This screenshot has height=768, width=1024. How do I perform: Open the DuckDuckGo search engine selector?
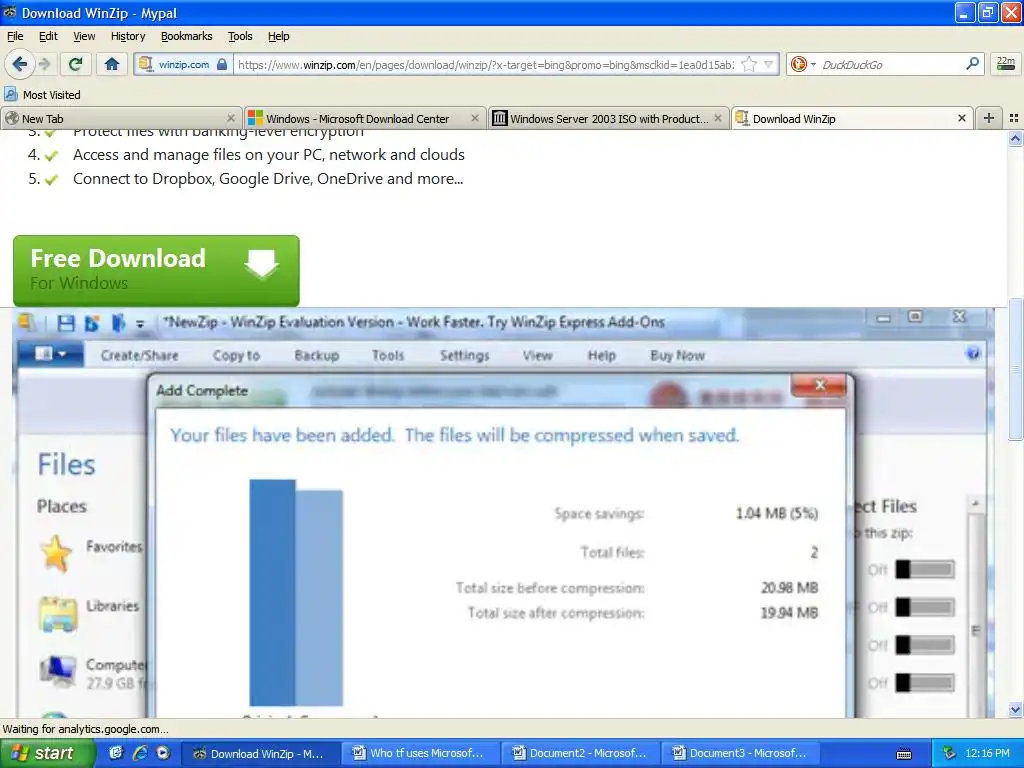coord(803,64)
